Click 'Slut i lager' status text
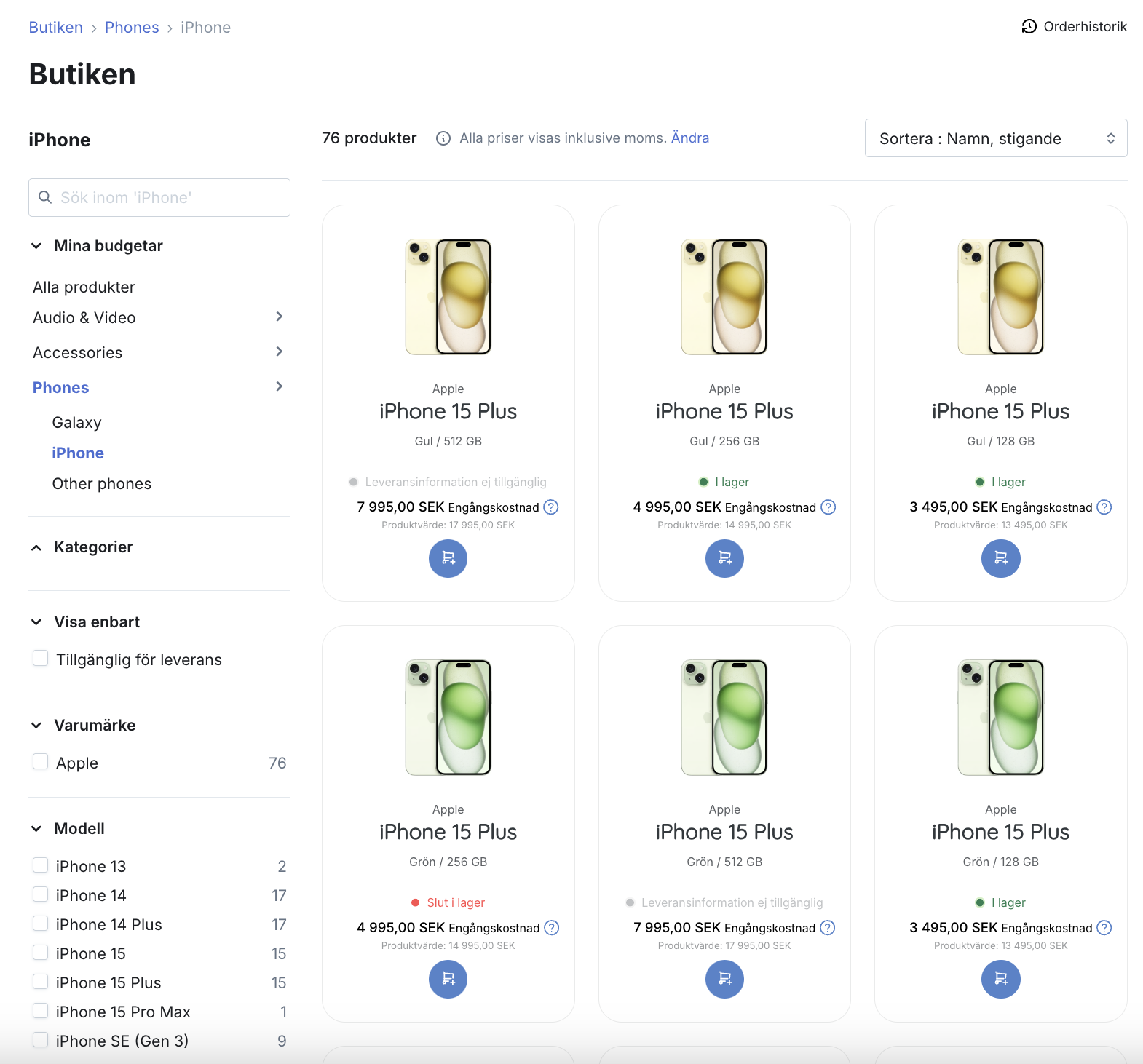Viewport: 1143px width, 1064px height. coord(456,903)
